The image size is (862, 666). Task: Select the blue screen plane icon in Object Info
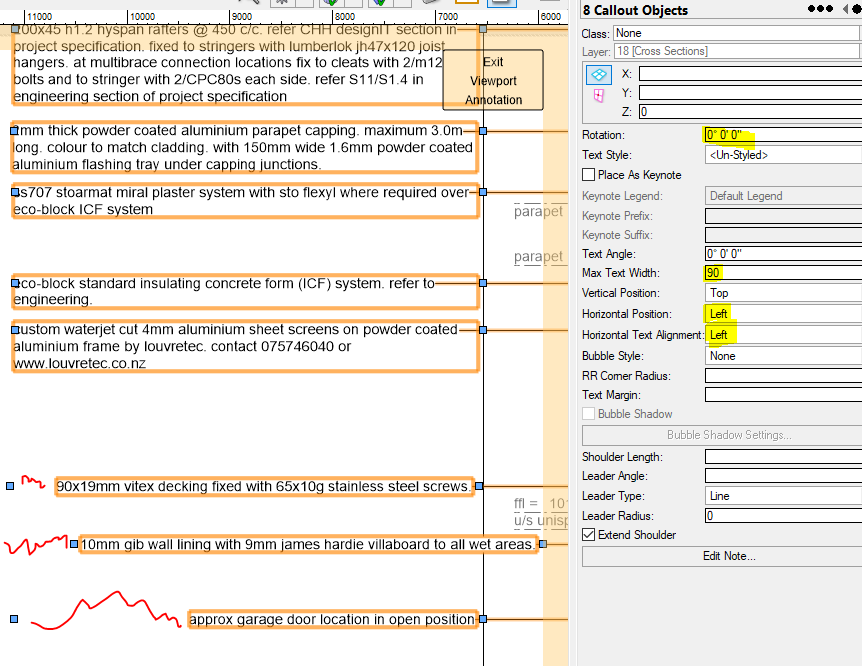598,74
